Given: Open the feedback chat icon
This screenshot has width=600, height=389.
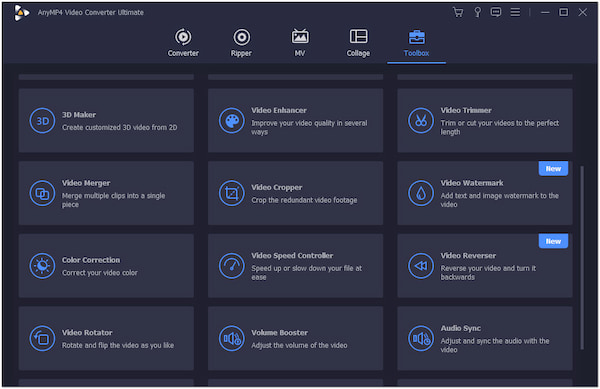Looking at the screenshot, I should [496, 12].
